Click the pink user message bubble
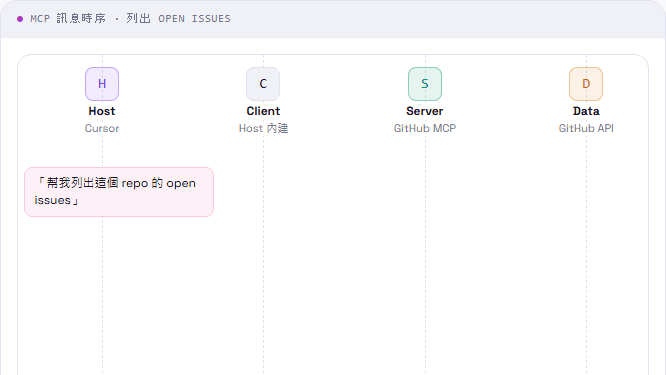The image size is (666, 375). [119, 192]
